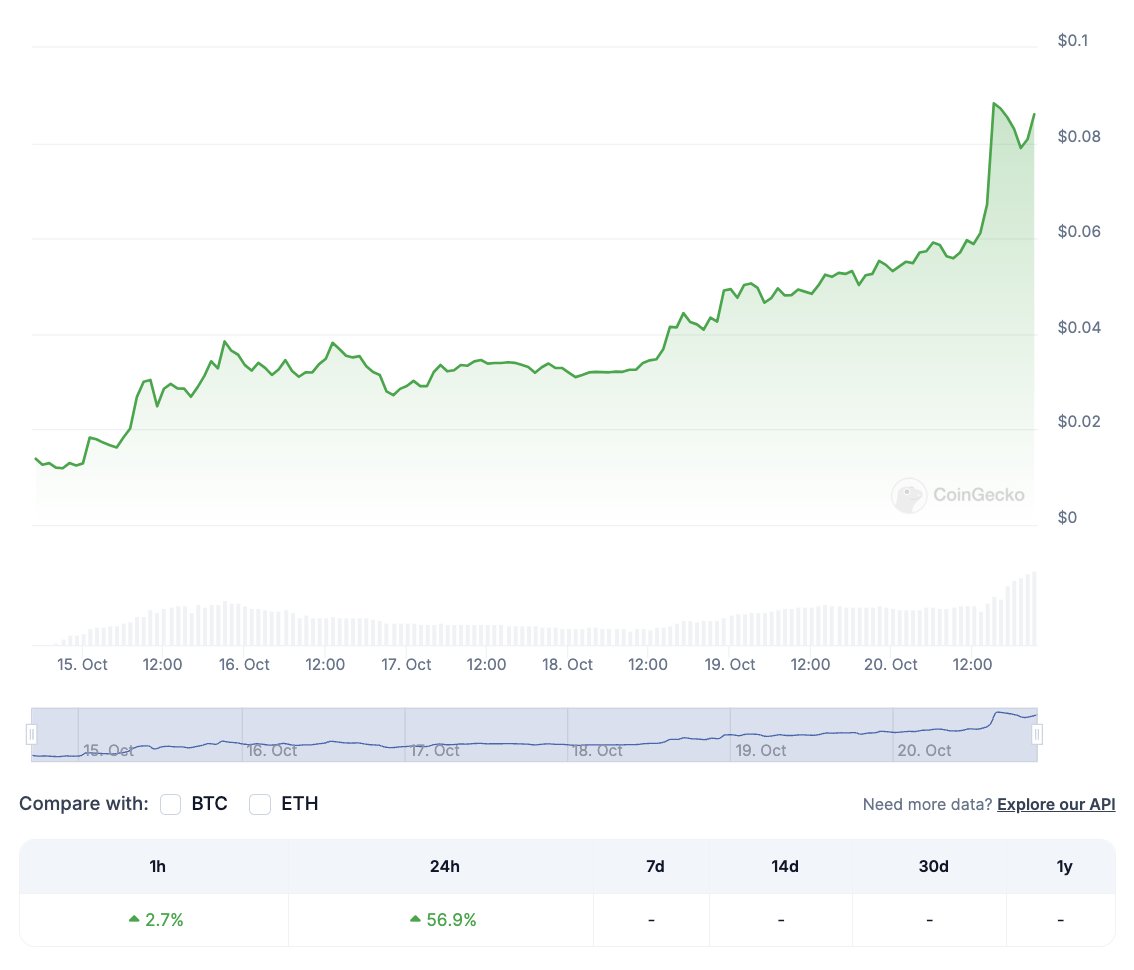
Task: Click the left range selector handle
Action: click(33, 733)
